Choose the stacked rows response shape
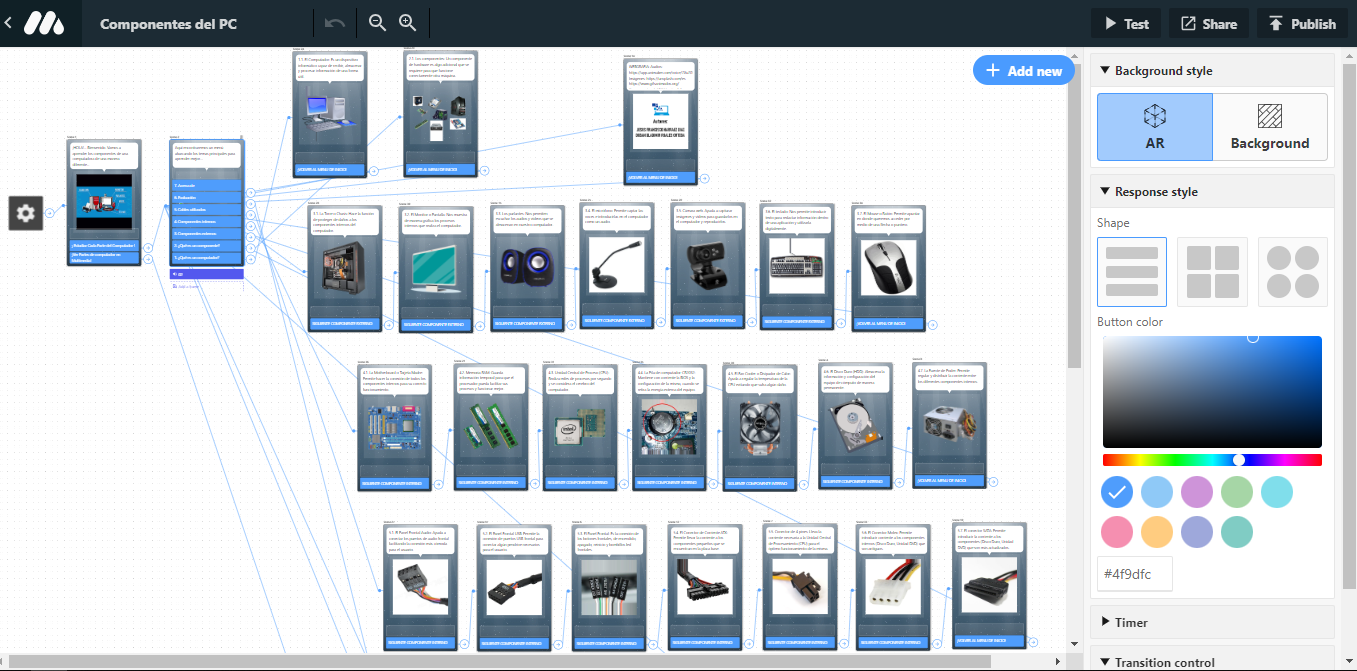The image size is (1357, 671). coord(1131,271)
